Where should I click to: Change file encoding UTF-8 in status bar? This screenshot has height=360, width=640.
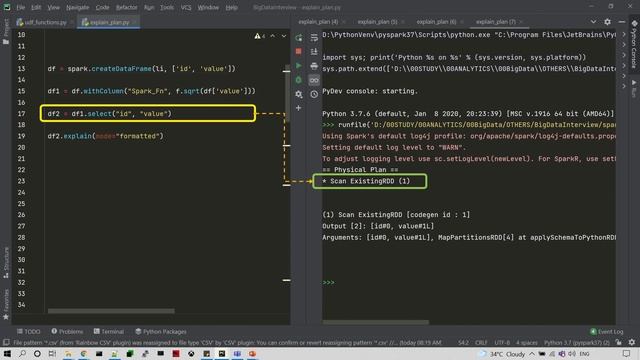pyautogui.click(x=502, y=342)
